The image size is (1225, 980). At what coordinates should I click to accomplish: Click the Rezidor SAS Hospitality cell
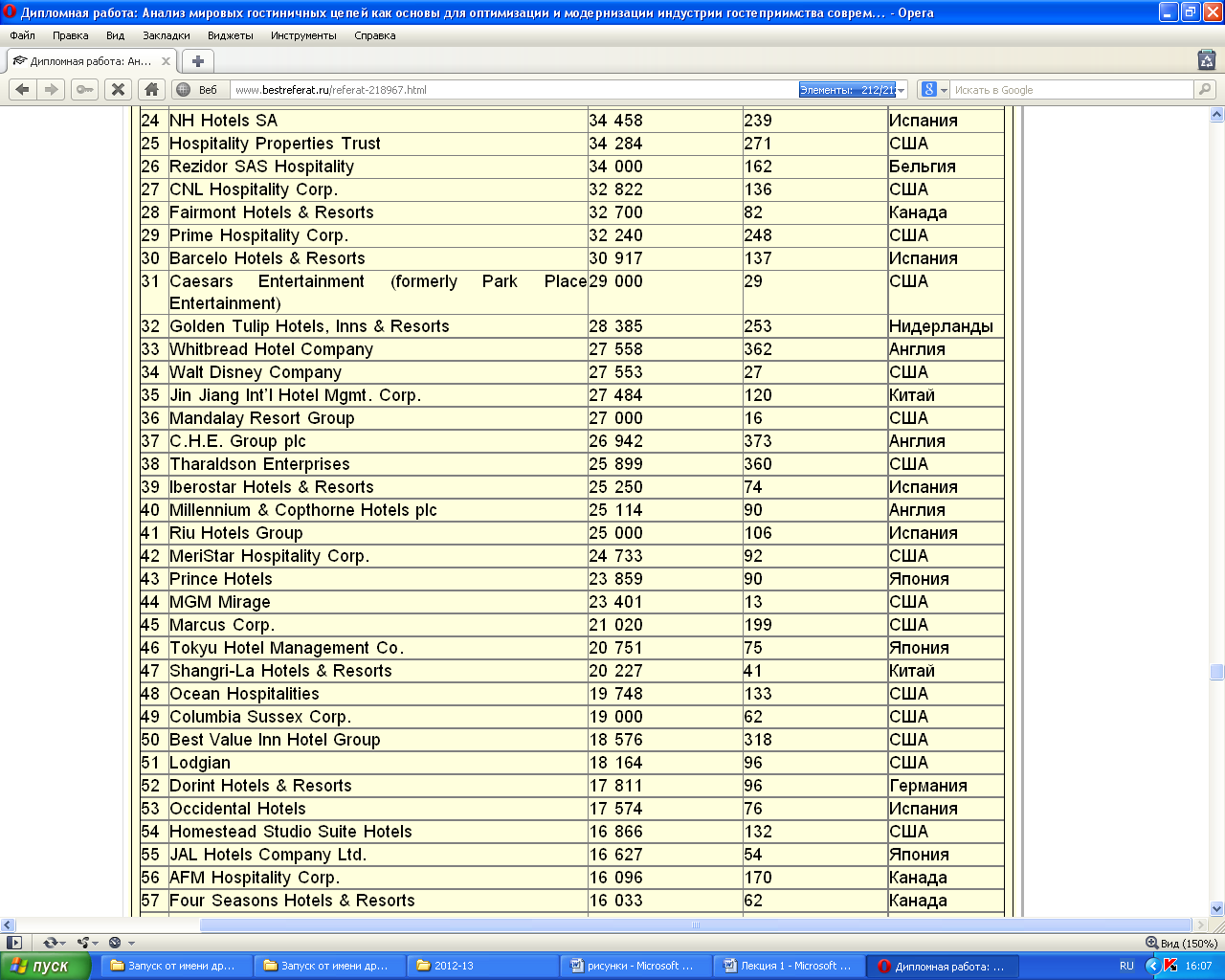tap(377, 167)
